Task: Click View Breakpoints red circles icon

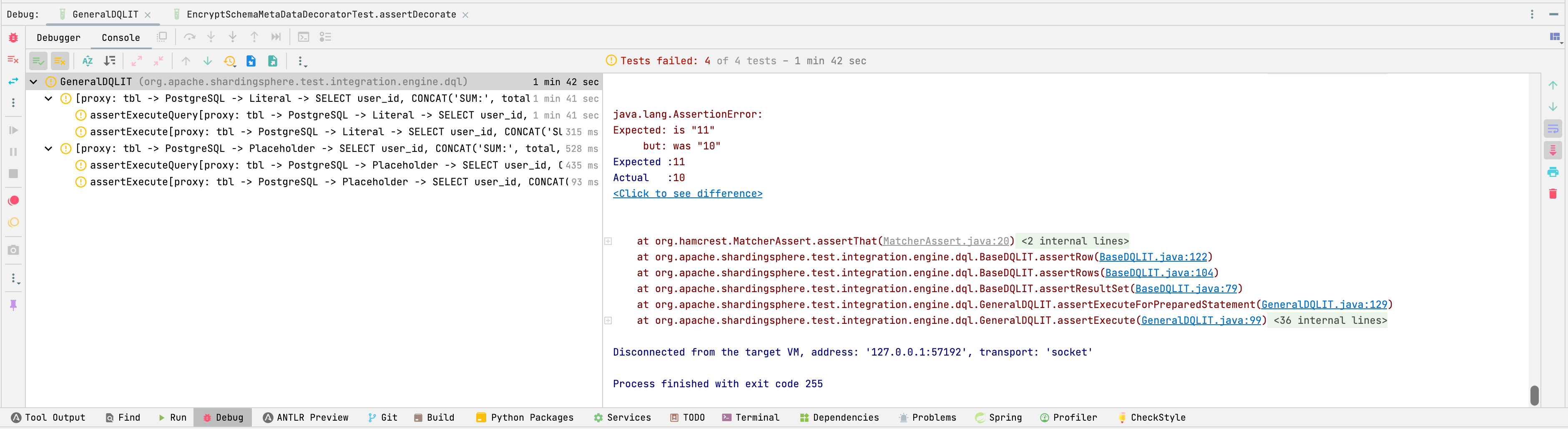Action: [x=13, y=200]
